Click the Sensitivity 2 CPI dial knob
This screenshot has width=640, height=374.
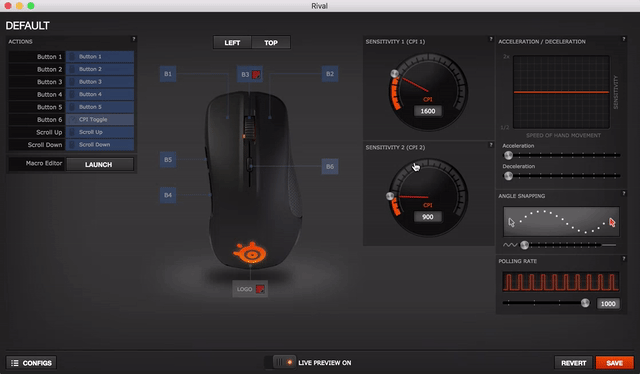point(390,196)
